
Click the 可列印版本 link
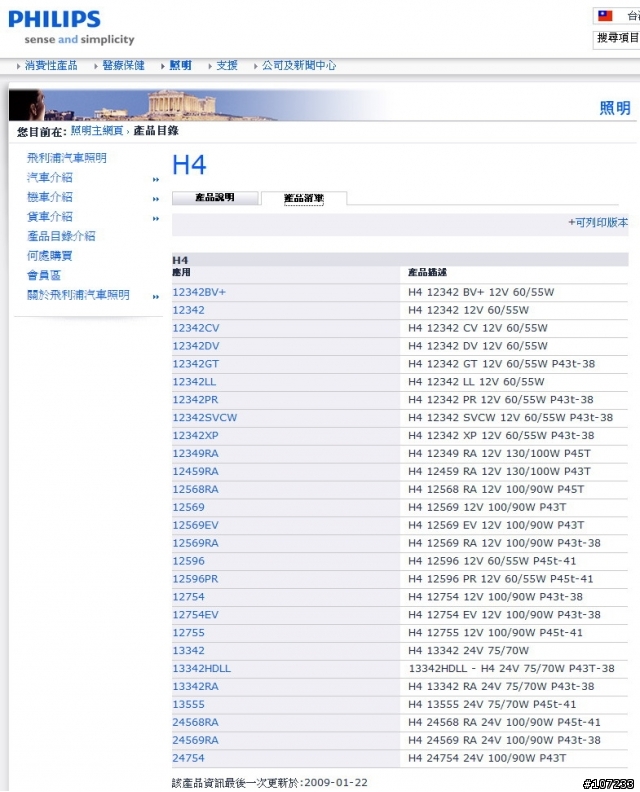598,223
